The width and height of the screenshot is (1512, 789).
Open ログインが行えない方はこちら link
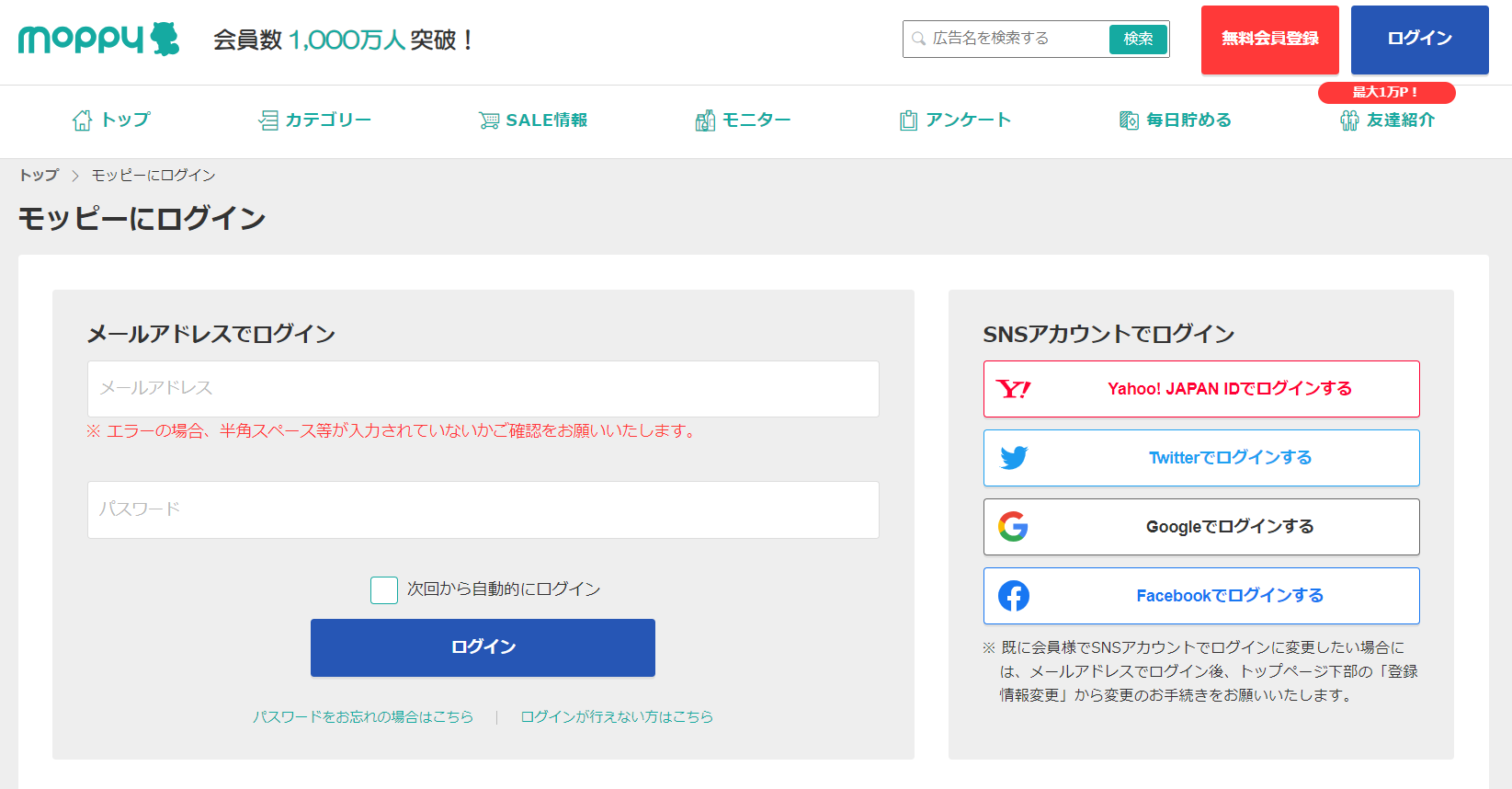point(617,716)
